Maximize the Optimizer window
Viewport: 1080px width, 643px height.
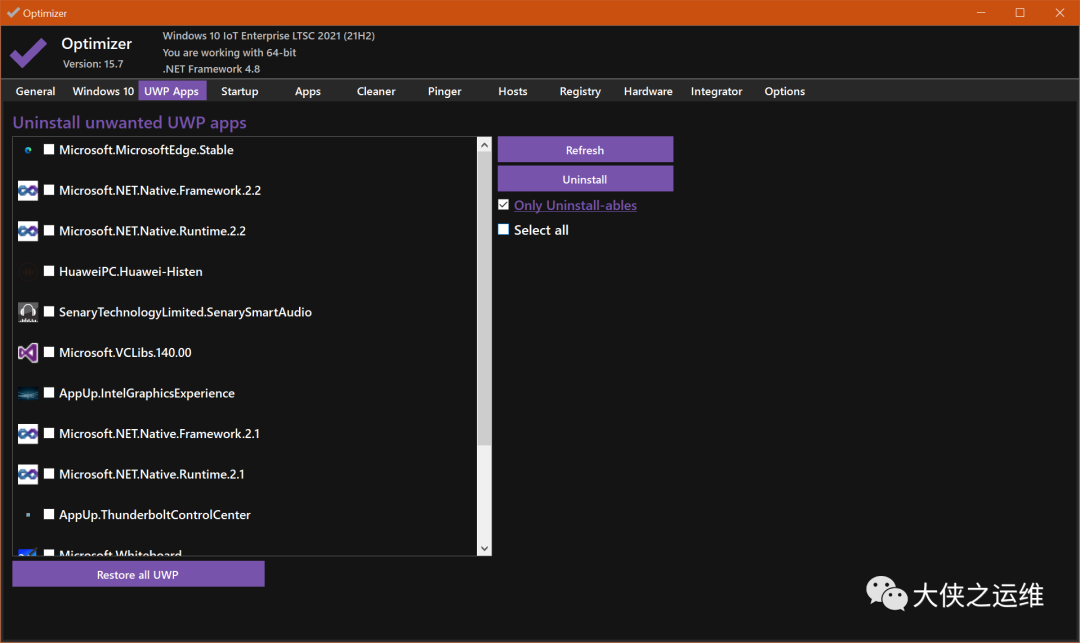[x=1020, y=12]
